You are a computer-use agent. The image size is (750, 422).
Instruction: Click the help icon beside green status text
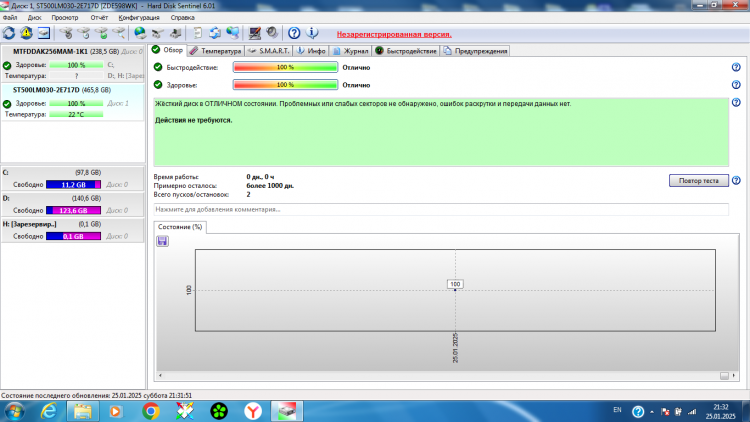pos(736,102)
